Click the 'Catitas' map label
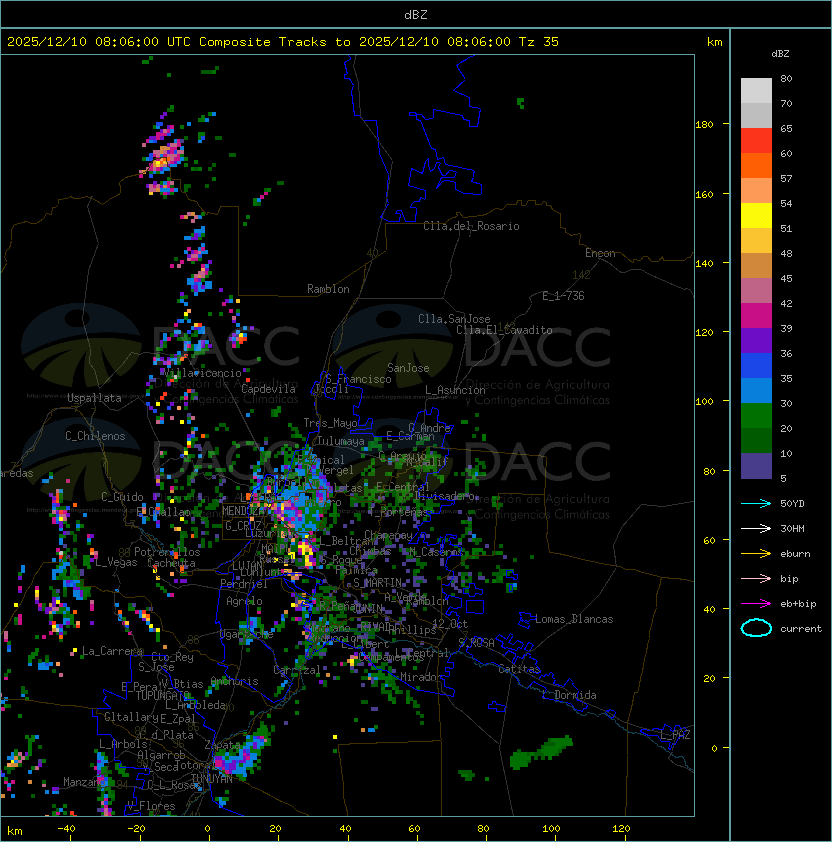 [519, 669]
